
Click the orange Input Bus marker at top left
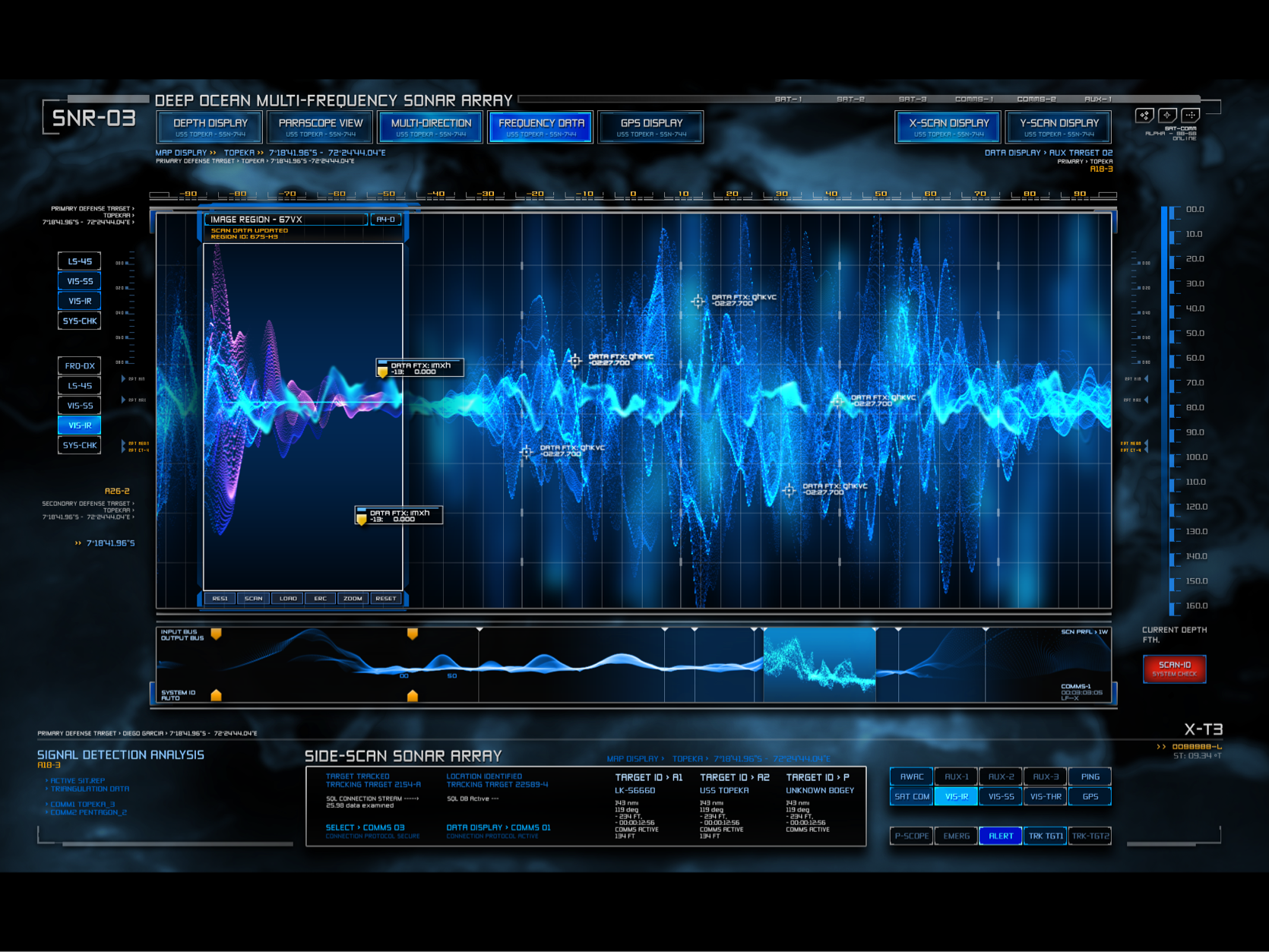(x=216, y=633)
